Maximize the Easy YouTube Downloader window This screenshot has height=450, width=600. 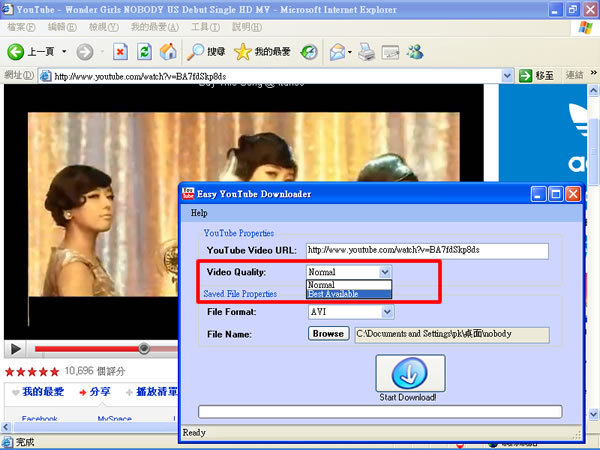point(555,194)
